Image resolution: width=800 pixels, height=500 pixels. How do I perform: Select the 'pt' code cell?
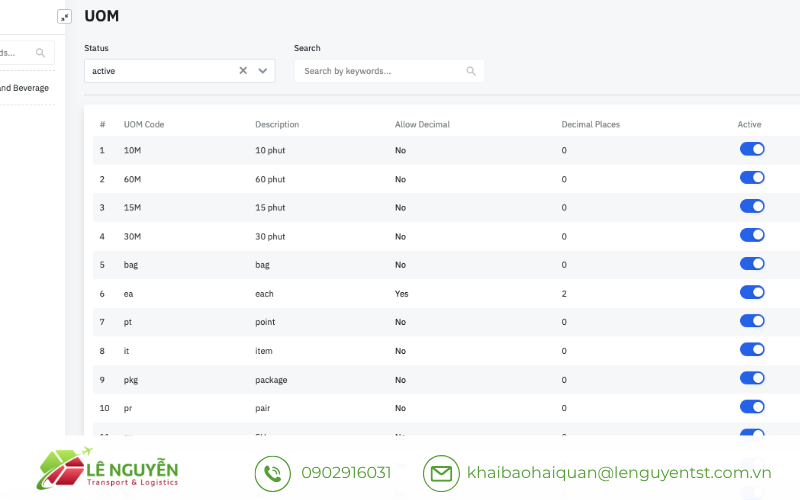point(128,322)
